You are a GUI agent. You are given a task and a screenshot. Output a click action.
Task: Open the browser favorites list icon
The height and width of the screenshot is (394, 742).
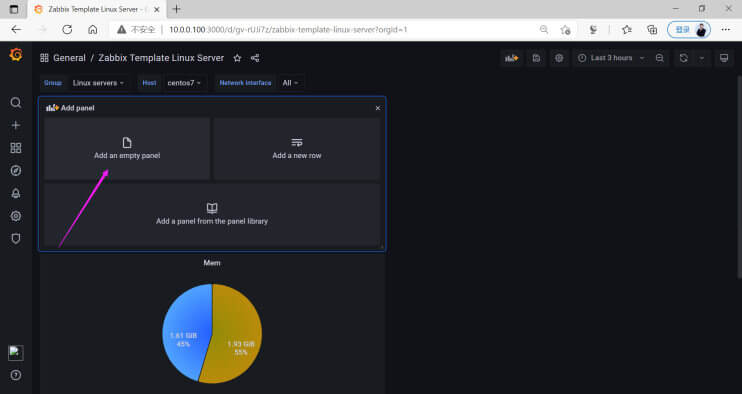click(627, 30)
